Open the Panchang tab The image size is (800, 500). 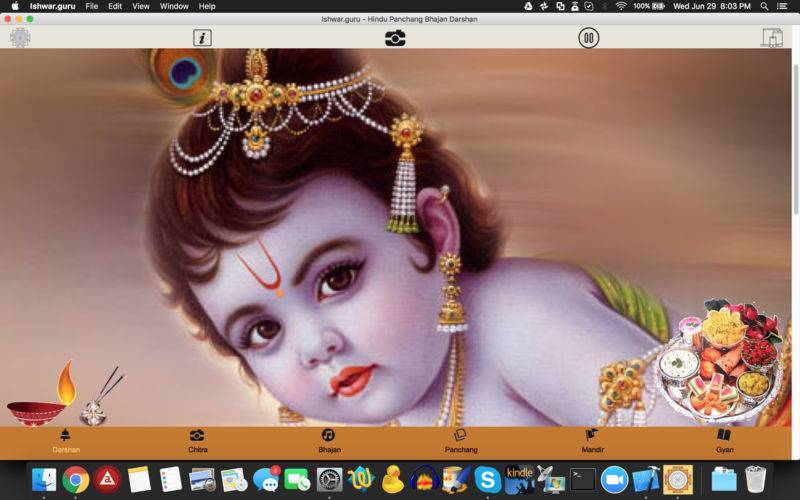[x=461, y=442]
